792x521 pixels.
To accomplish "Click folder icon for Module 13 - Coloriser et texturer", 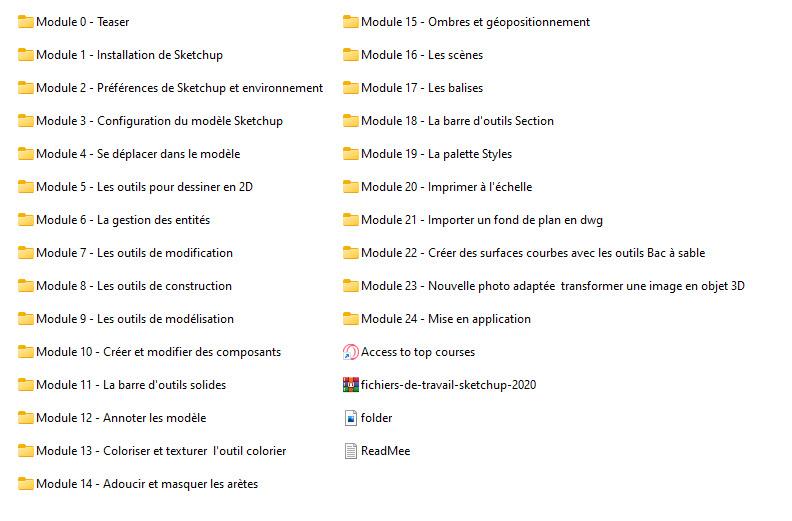I will pyautogui.click(x=25, y=451).
